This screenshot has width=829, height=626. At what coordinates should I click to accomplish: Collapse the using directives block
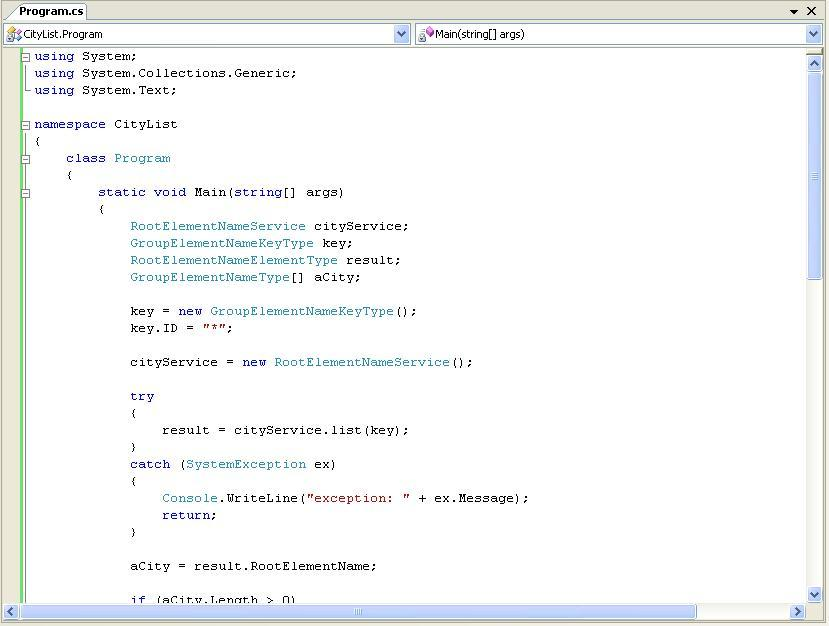click(x=25, y=57)
